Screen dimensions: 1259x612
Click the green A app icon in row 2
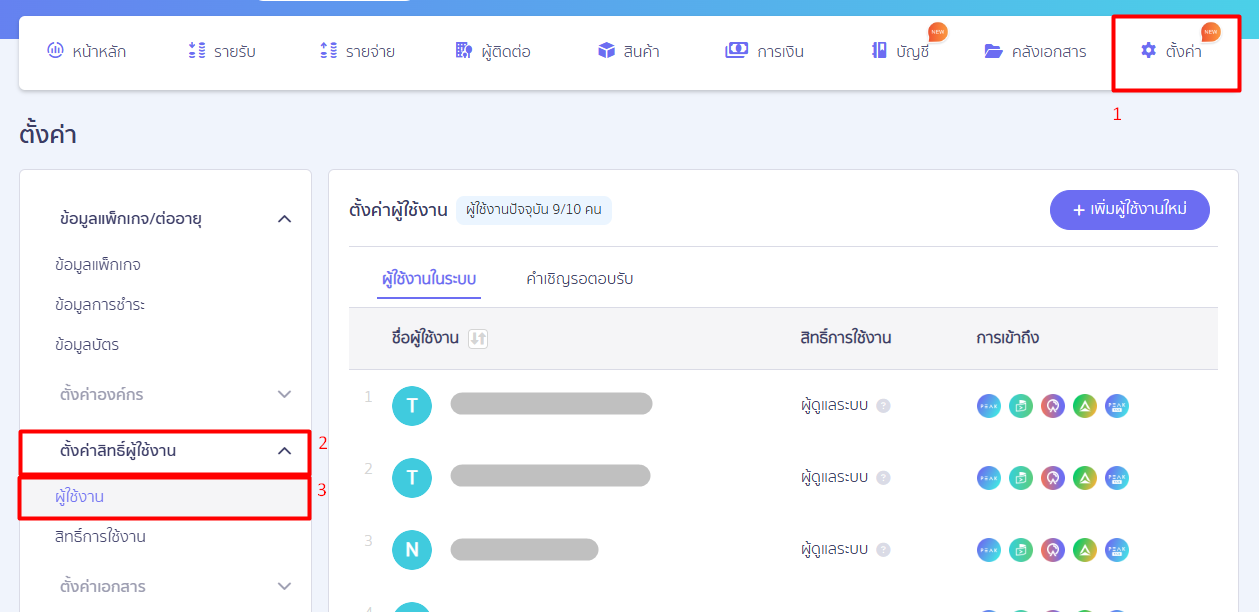1085,478
